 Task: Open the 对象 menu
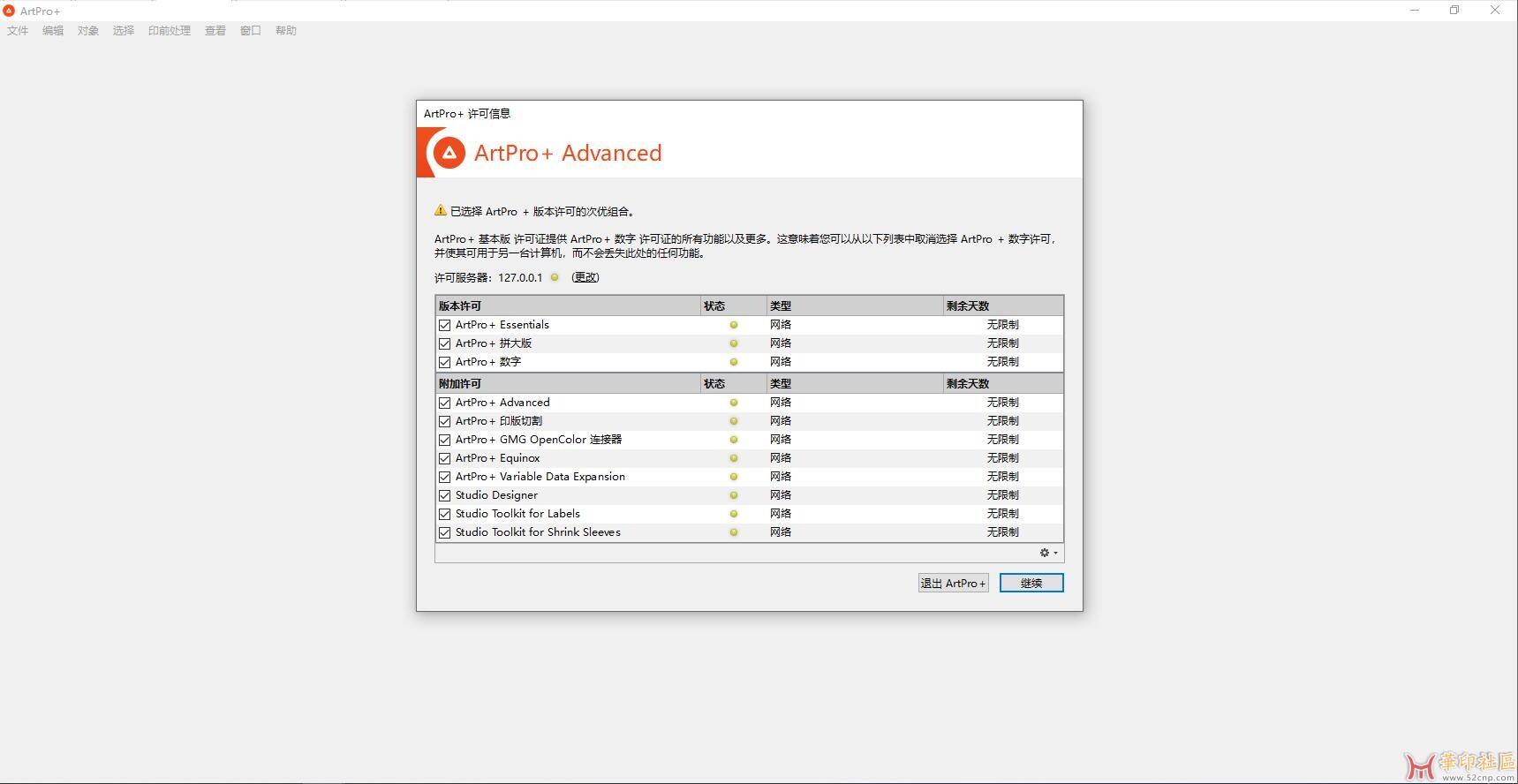pos(88,30)
